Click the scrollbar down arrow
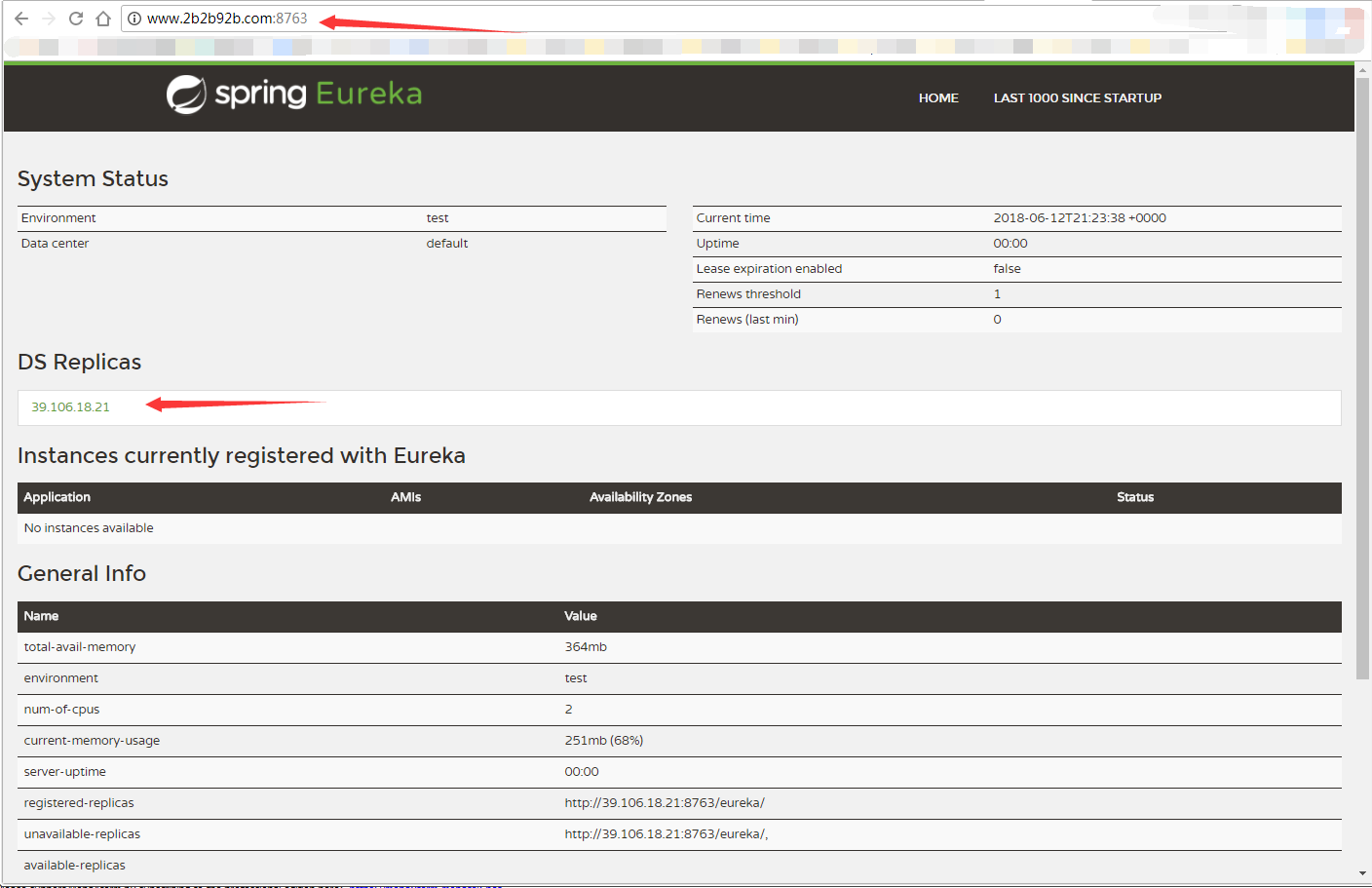 [x=1362, y=873]
